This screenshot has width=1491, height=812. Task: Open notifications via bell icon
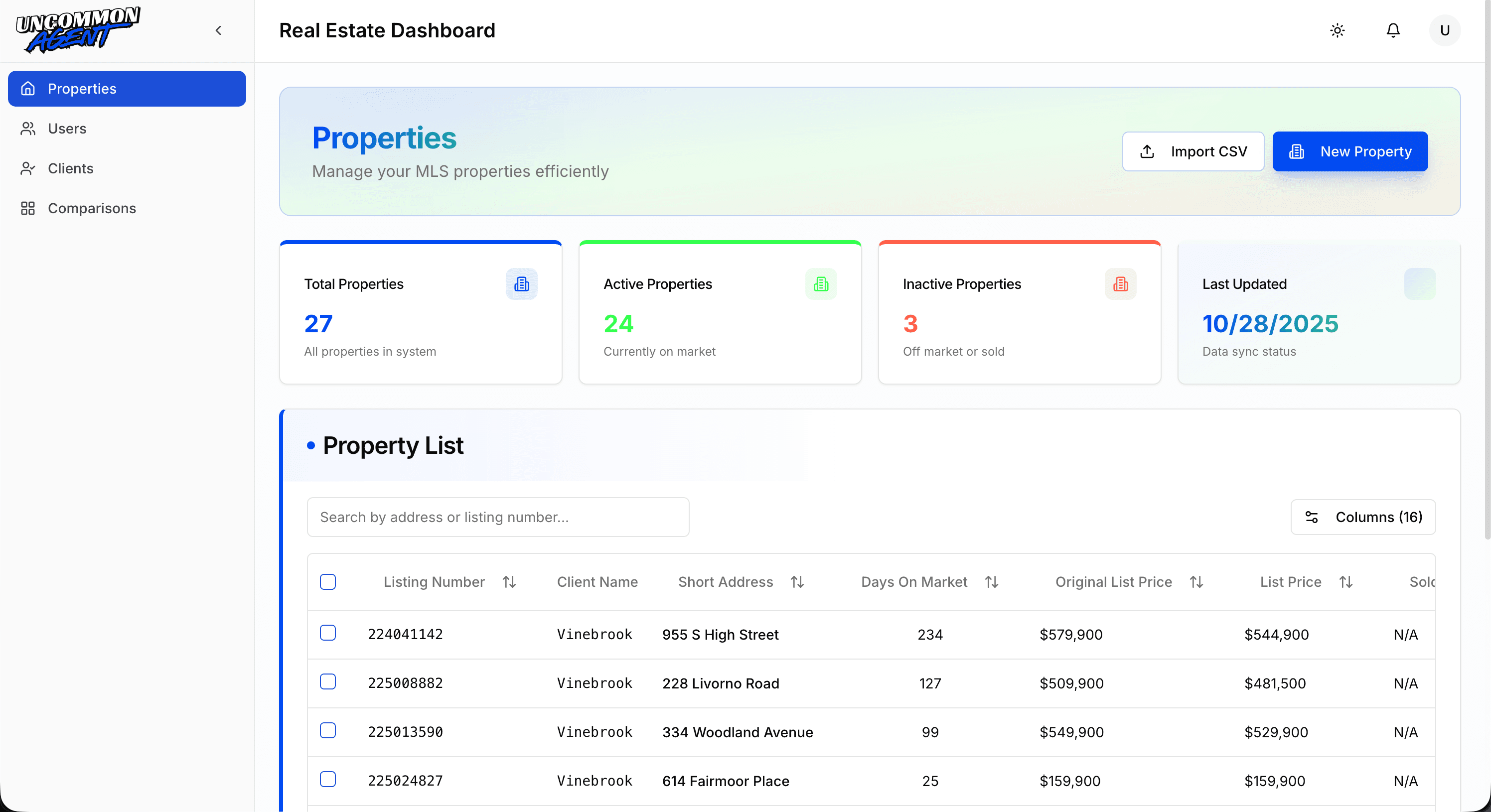click(x=1393, y=30)
